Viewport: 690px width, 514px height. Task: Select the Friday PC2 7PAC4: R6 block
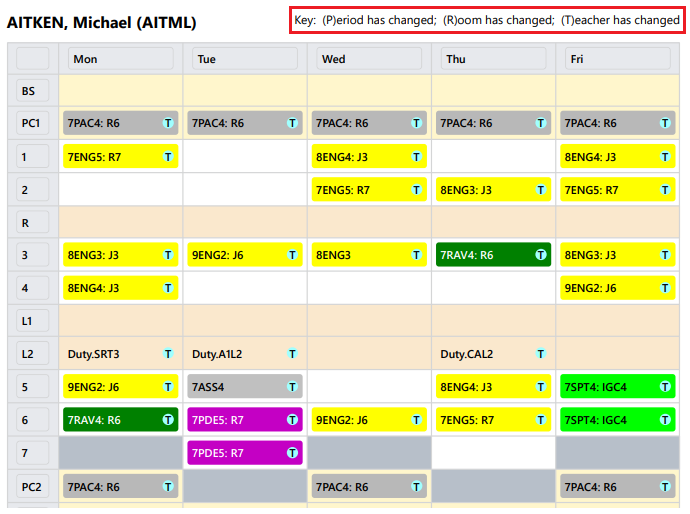(618, 486)
